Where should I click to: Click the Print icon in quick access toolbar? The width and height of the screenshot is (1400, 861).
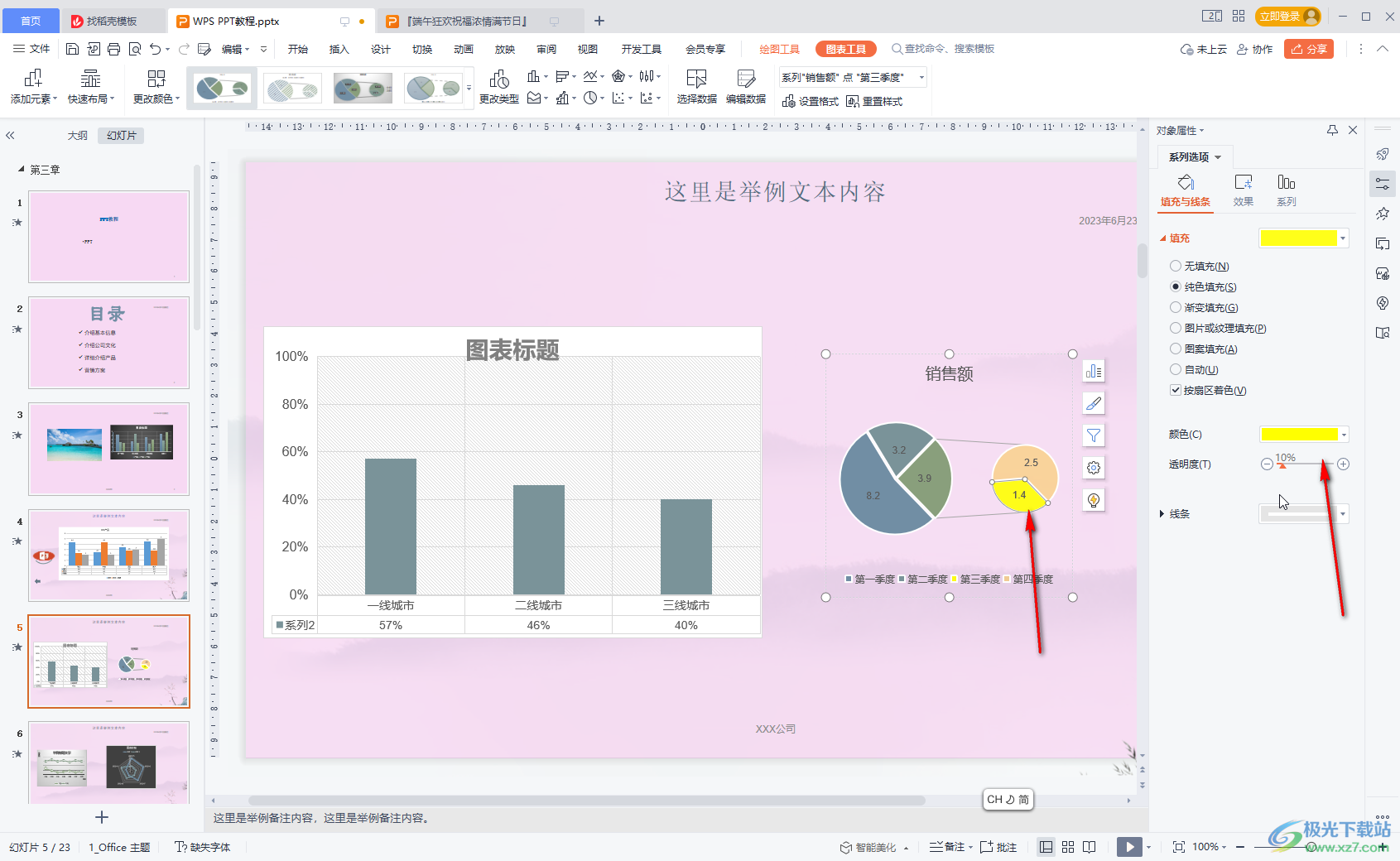click(x=114, y=49)
